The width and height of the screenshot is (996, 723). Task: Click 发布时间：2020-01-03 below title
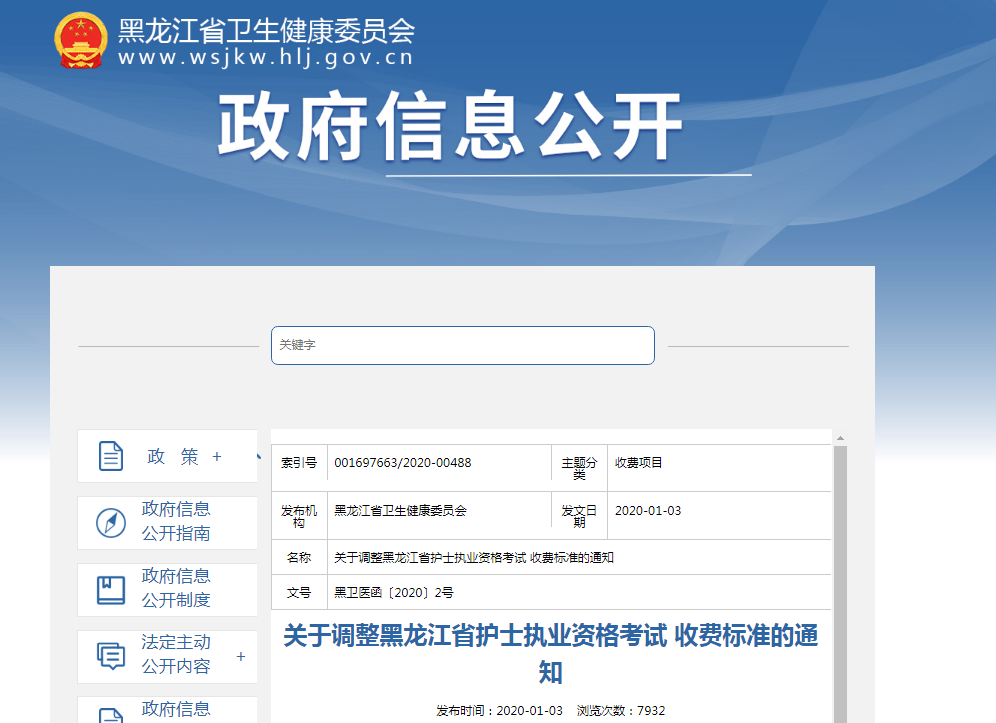[x=499, y=710]
